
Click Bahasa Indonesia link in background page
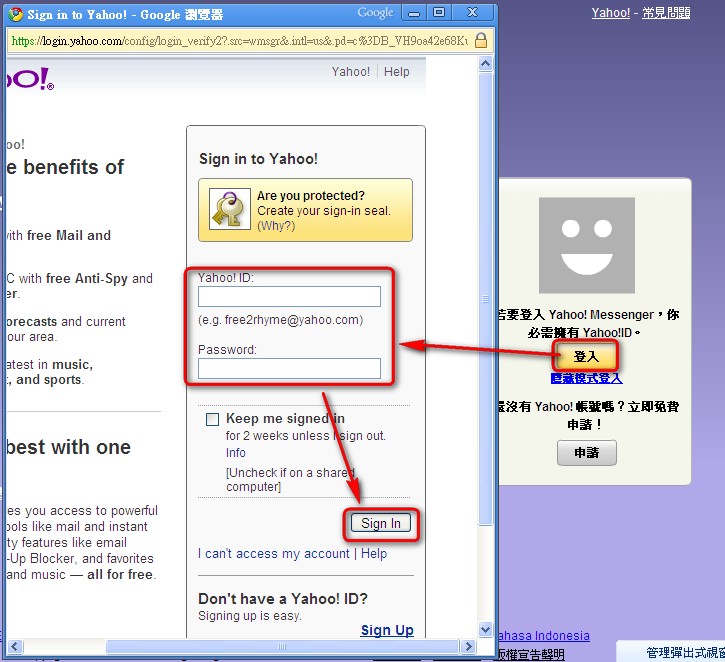(x=544, y=636)
